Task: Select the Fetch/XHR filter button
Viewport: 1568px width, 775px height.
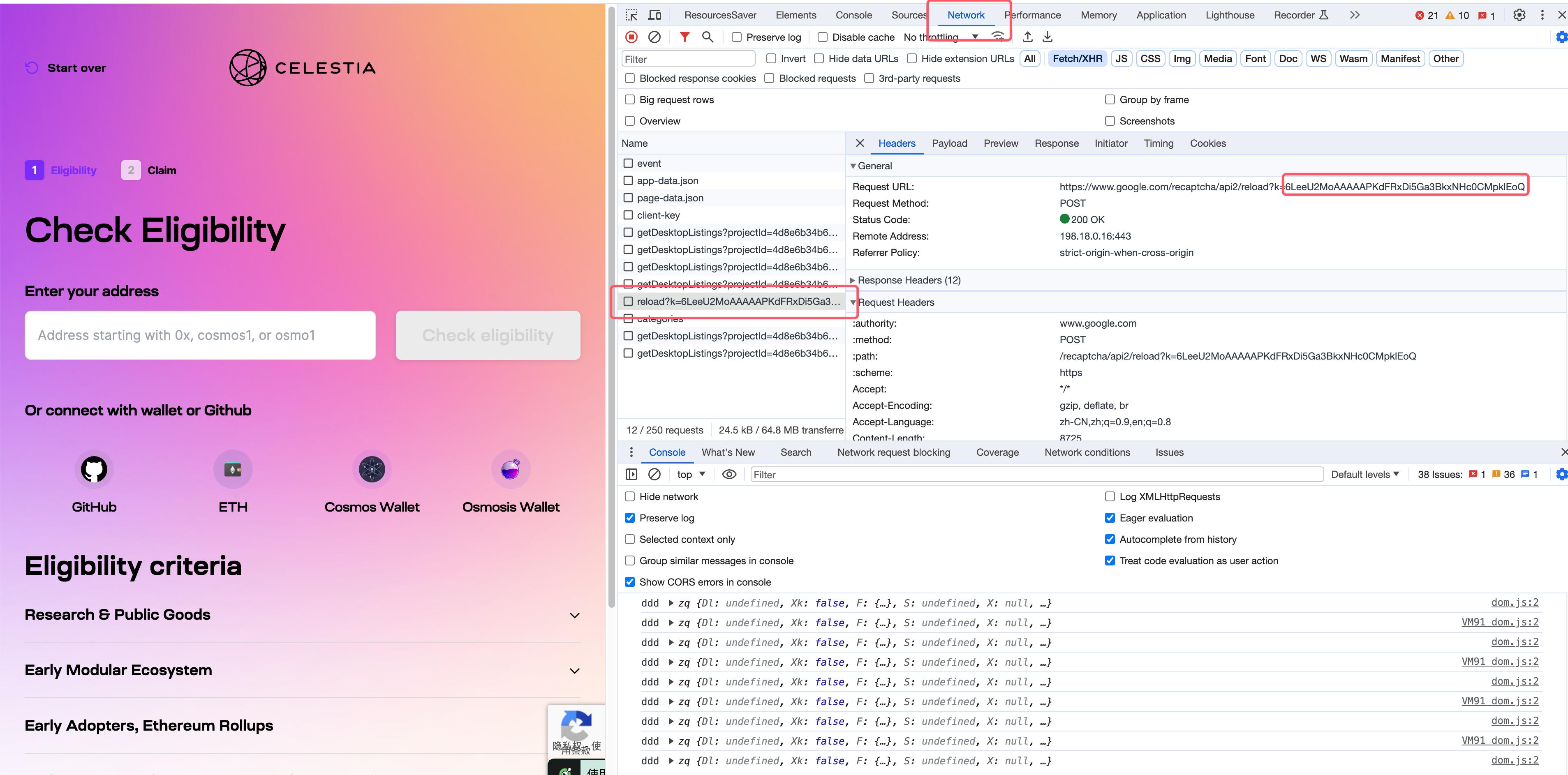Action: coord(1077,59)
